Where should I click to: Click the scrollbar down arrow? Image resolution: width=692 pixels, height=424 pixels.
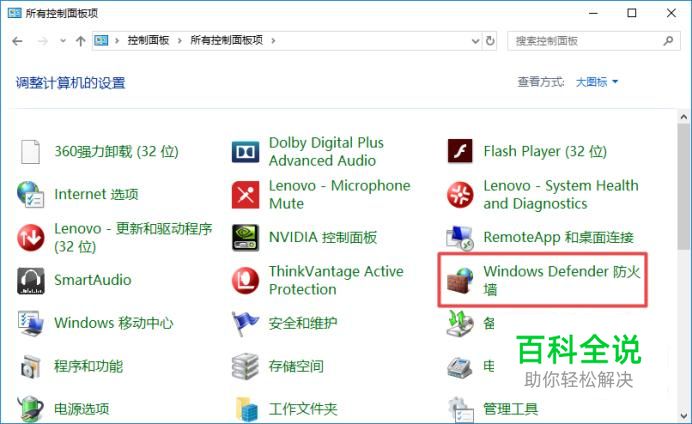[684, 416]
